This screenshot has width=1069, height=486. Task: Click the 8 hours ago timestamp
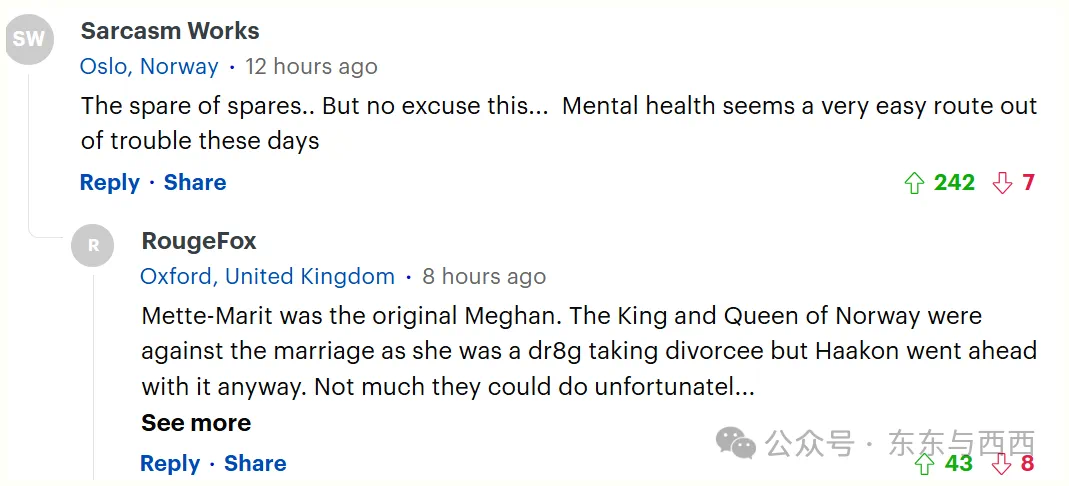(x=484, y=277)
